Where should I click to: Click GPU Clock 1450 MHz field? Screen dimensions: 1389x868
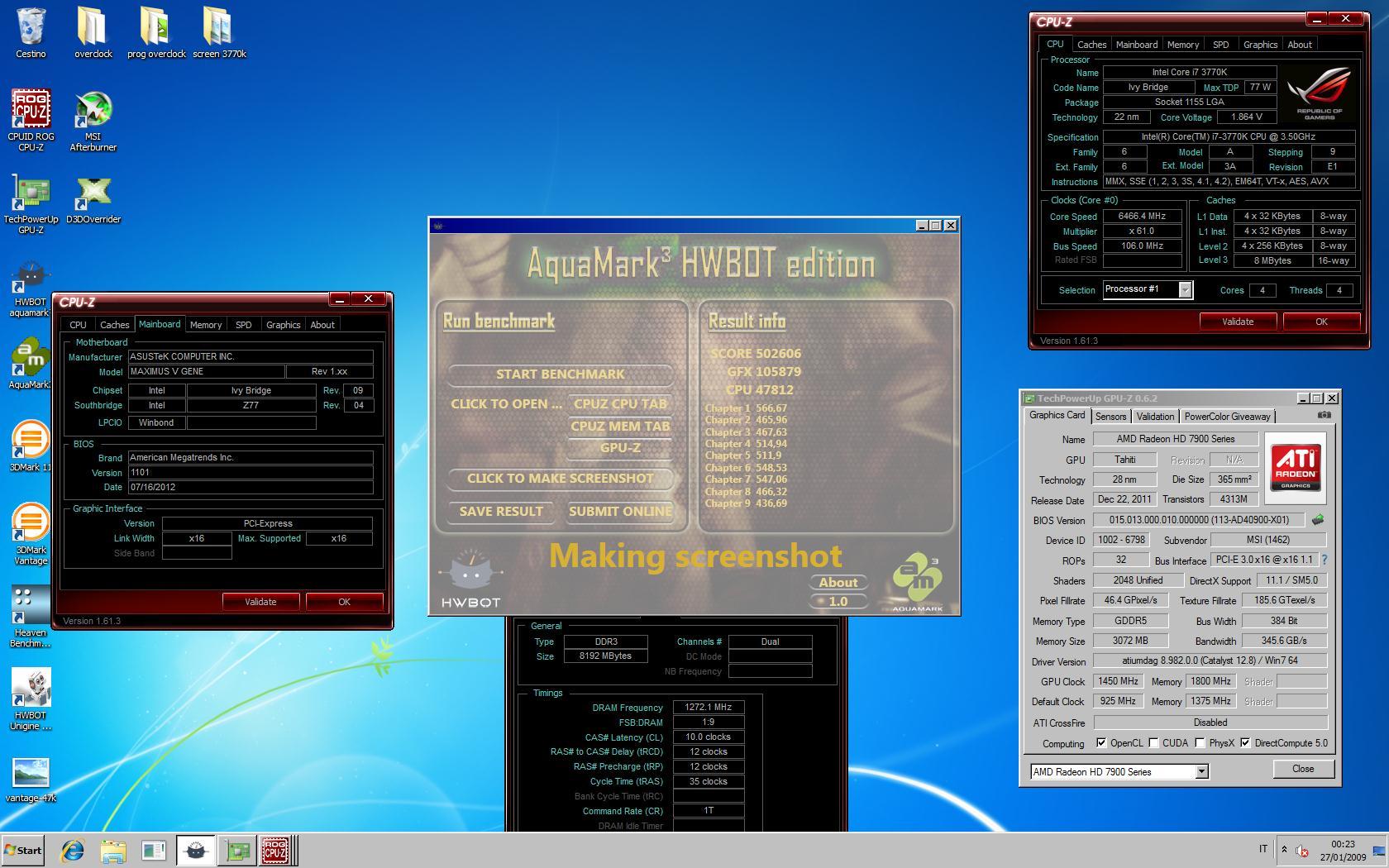pyautogui.click(x=1117, y=681)
